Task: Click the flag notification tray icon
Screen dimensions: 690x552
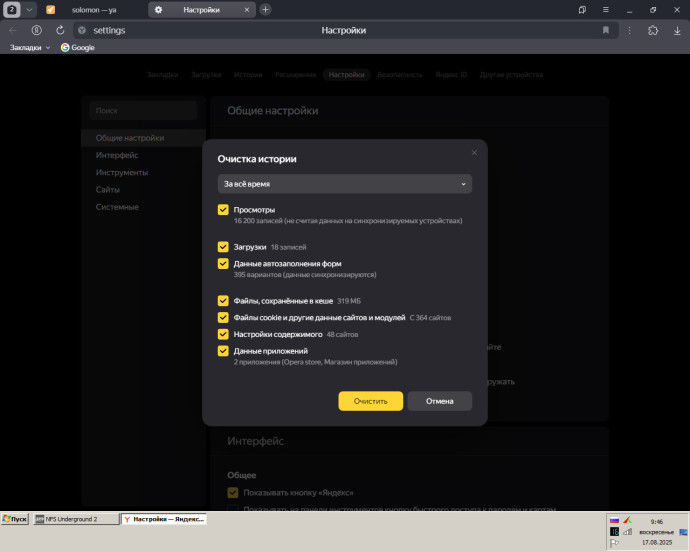Action: 614,543
